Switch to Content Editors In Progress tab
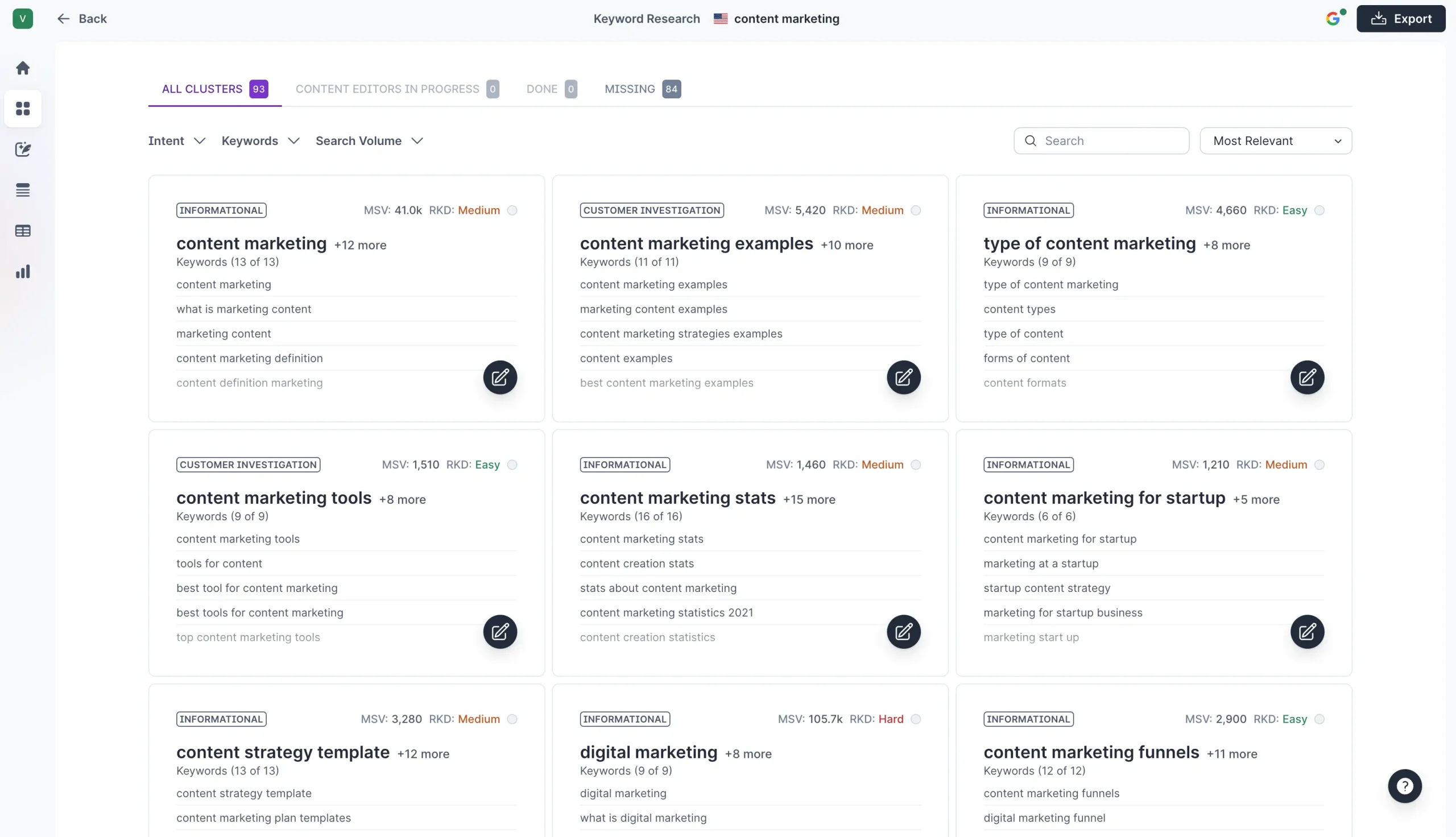Screen dimensions: 1456x837 (396, 89)
